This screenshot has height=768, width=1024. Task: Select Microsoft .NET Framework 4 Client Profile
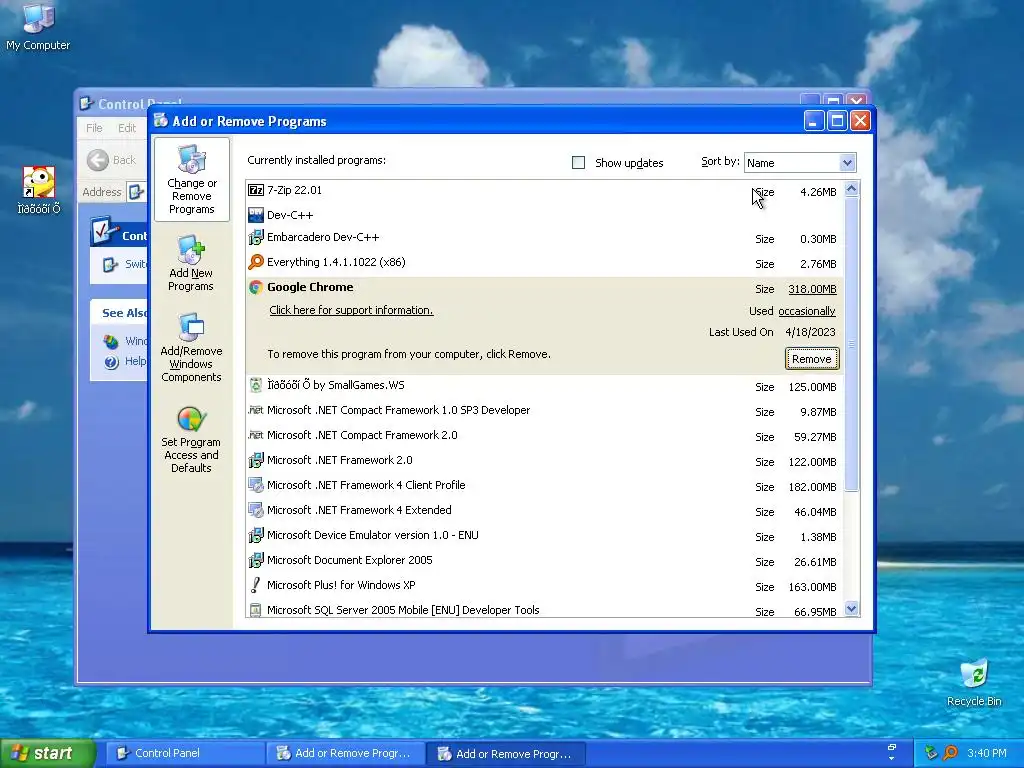coord(545,486)
